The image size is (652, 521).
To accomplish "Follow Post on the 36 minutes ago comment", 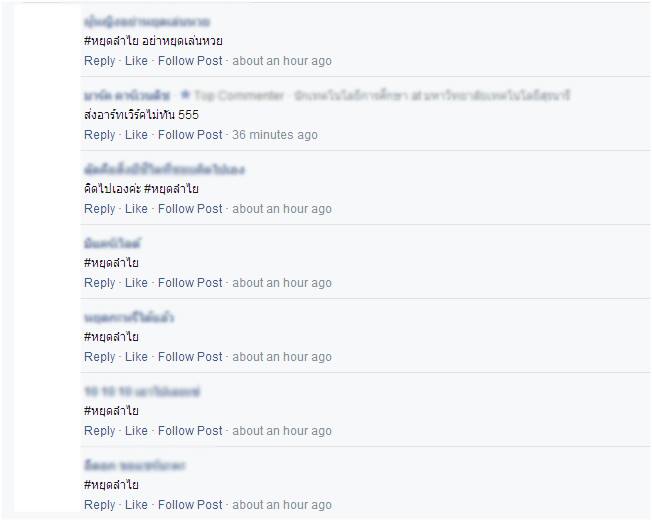I will coord(190,135).
